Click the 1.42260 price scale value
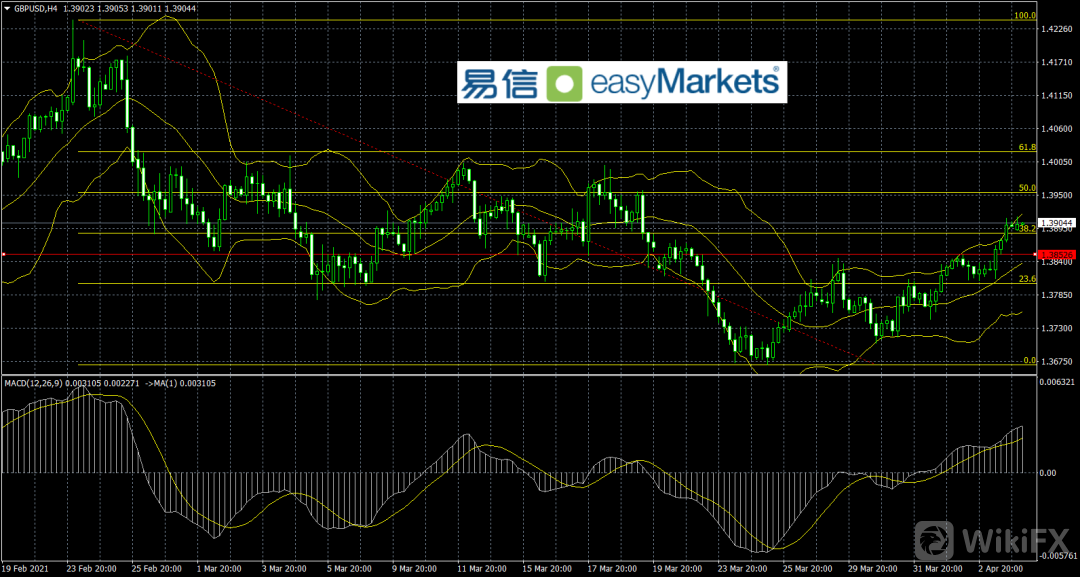The width and height of the screenshot is (1080, 577). [1056, 29]
